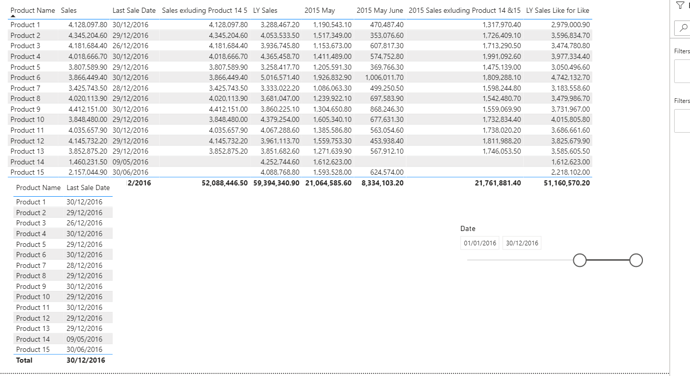Select Product 7 in the lower table
The width and height of the screenshot is (690, 376).
(x=31, y=265)
